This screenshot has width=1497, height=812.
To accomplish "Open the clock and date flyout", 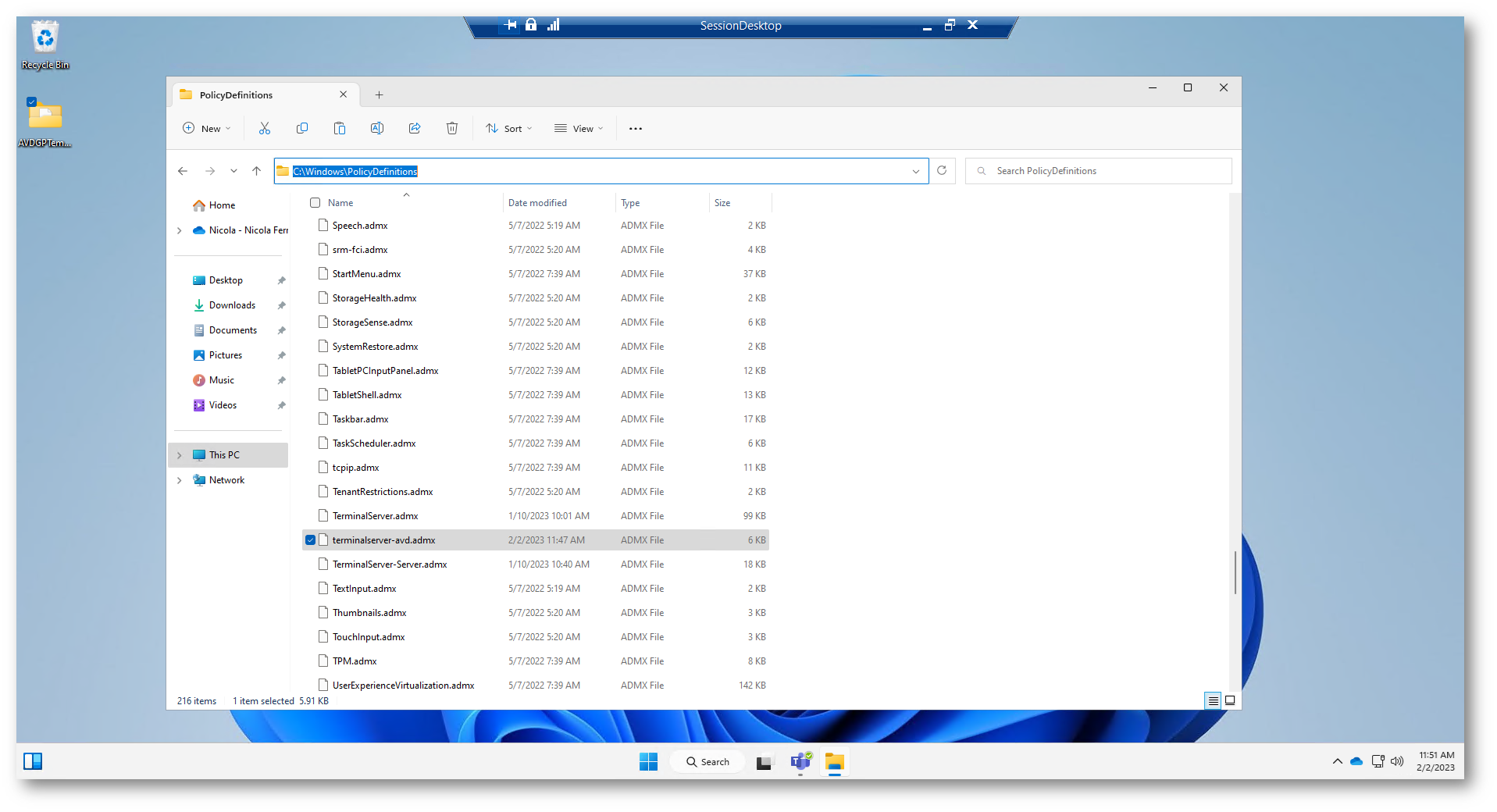I will tap(1436, 761).
